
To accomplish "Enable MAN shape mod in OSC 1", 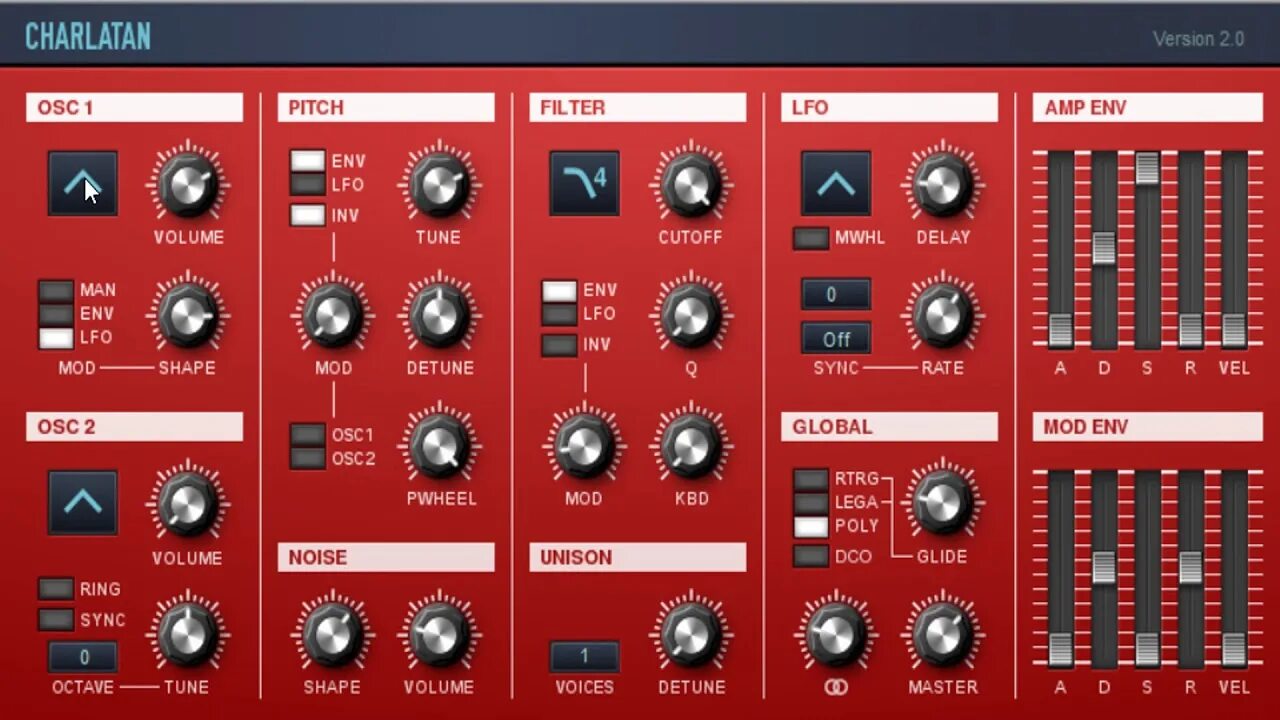I will [56, 290].
